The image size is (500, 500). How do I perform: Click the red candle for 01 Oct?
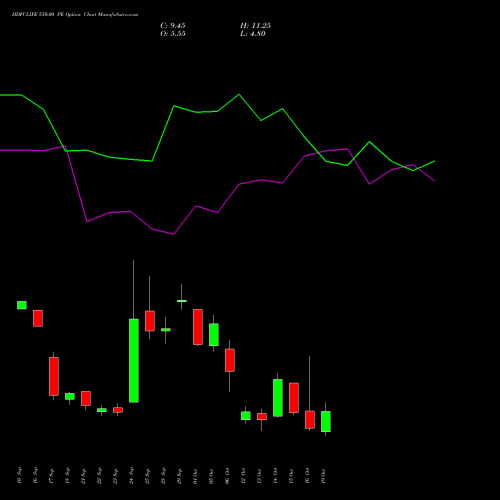click(x=198, y=327)
